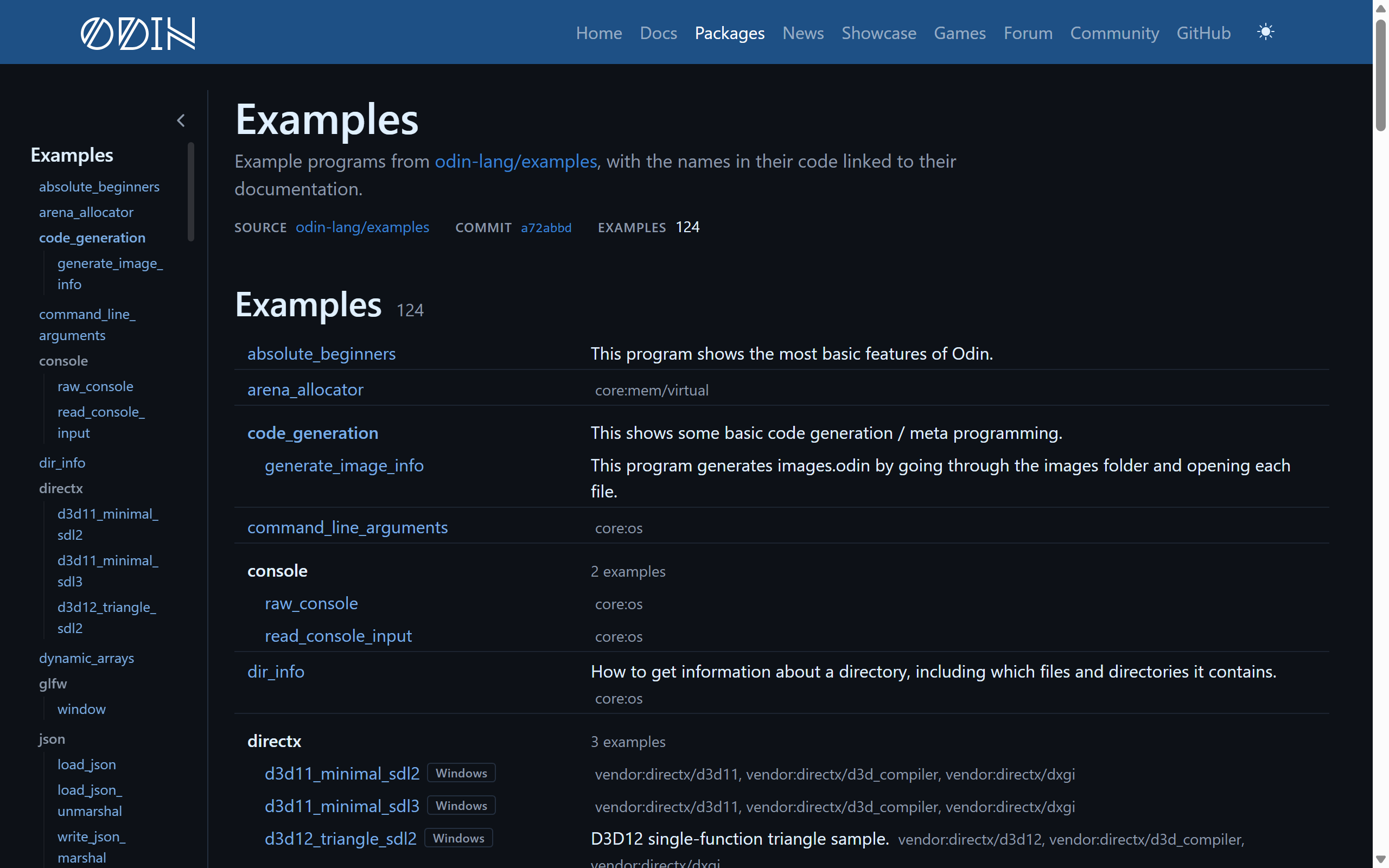Select the Packages nav item
Image resolution: width=1389 pixels, height=868 pixels.
[730, 33]
